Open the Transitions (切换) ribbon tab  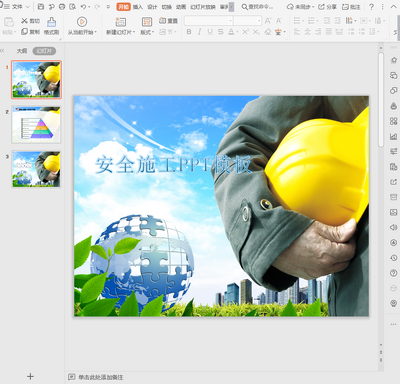(x=166, y=7)
